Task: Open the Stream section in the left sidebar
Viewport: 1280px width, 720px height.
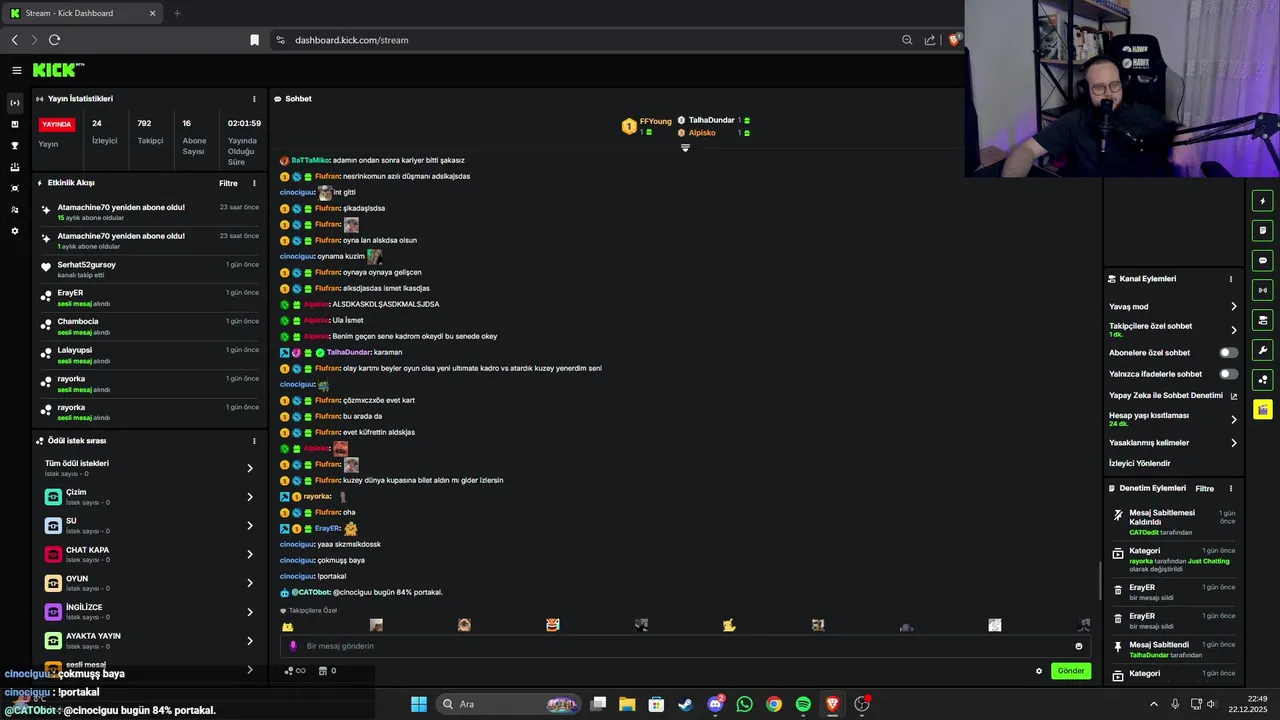Action: [x=15, y=103]
